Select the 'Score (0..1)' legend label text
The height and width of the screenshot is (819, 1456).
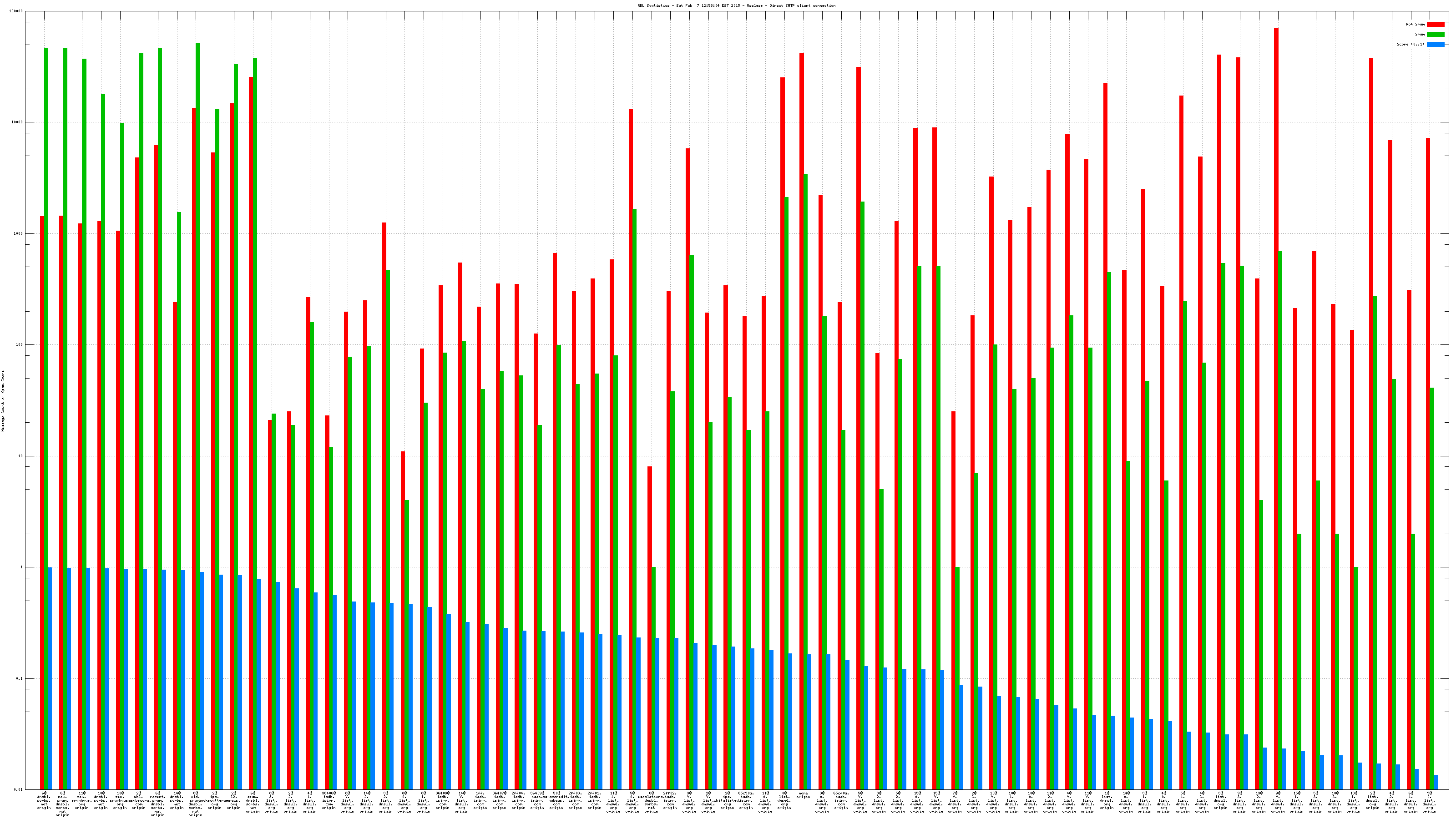pos(1410,44)
